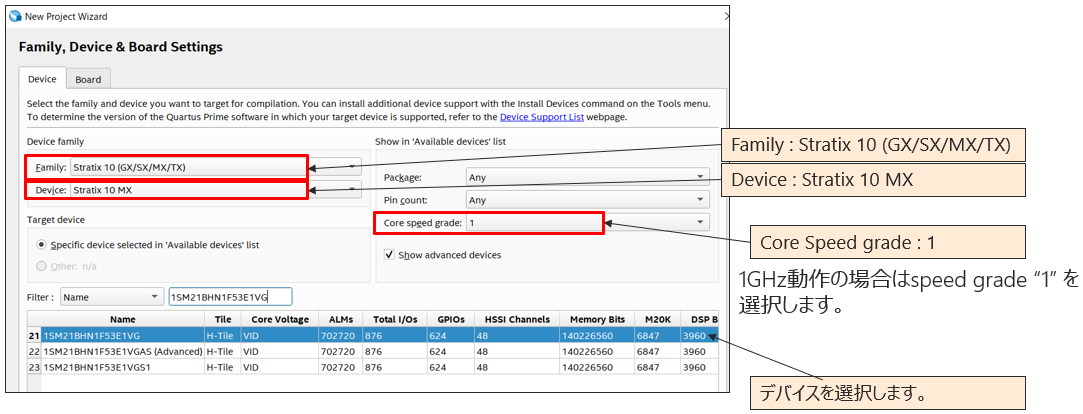Select the 1SM21BHN1F53E1VGAS (Advanced) device row
This screenshot has width=1083, height=414.
pyautogui.click(x=120, y=352)
